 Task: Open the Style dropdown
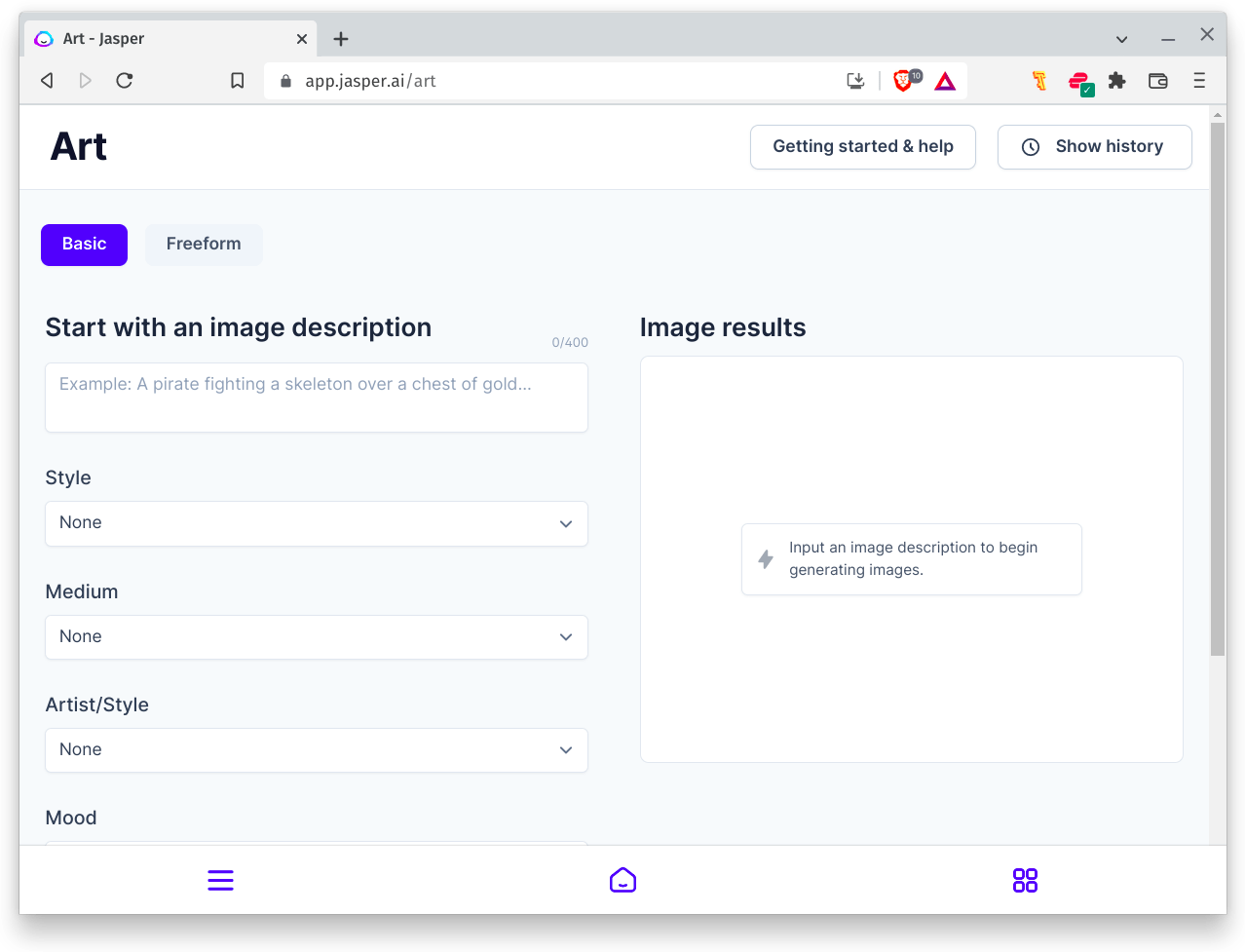click(x=317, y=523)
